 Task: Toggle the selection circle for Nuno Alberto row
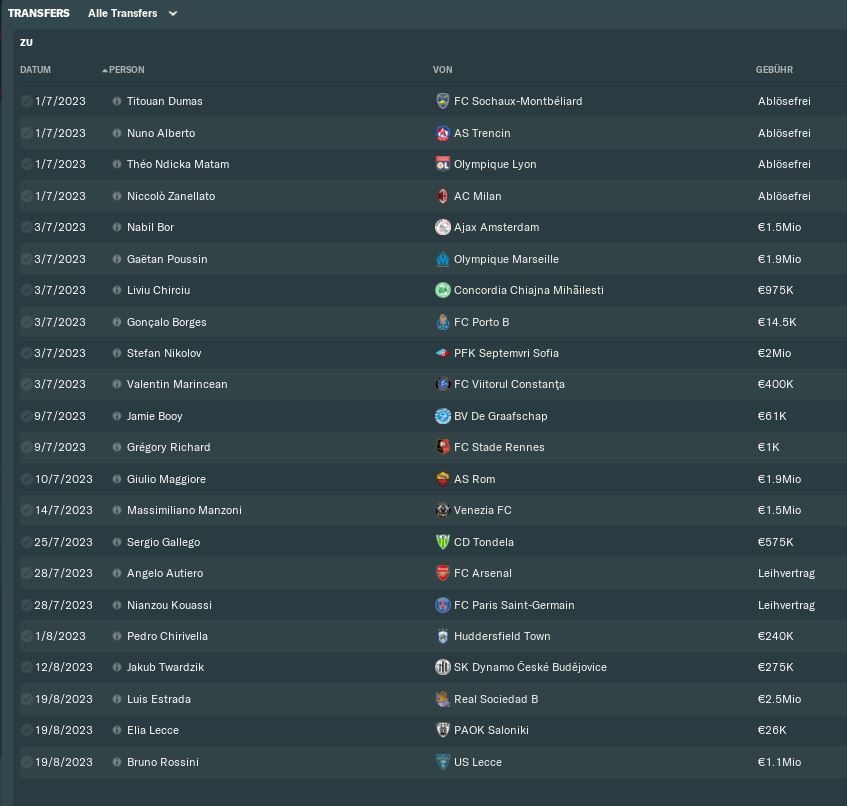click(x=26, y=133)
